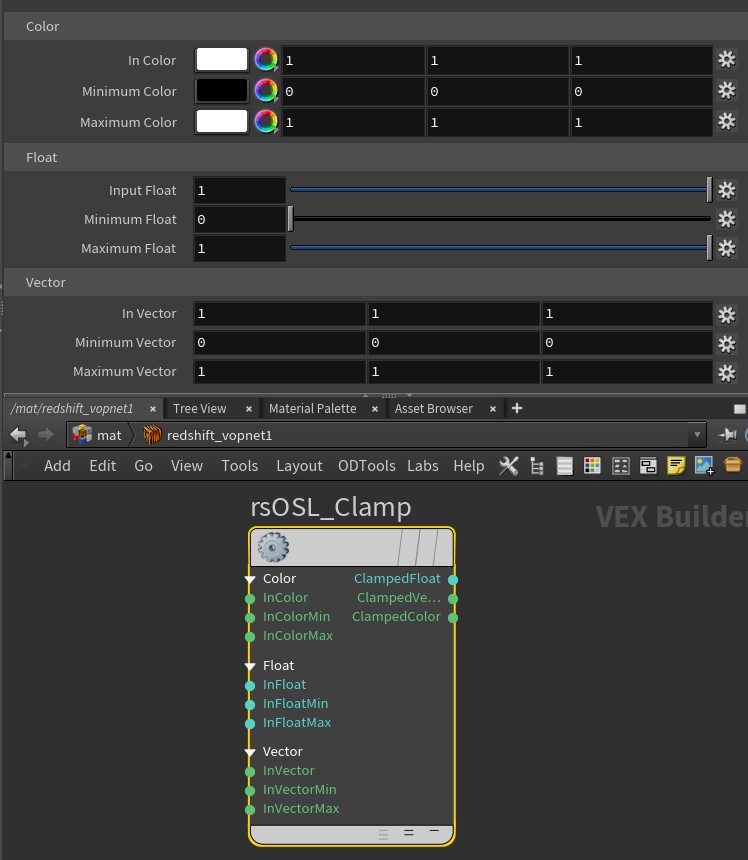The height and width of the screenshot is (860, 748).
Task: Click the Minimum Float slider handle
Action: click(x=291, y=219)
